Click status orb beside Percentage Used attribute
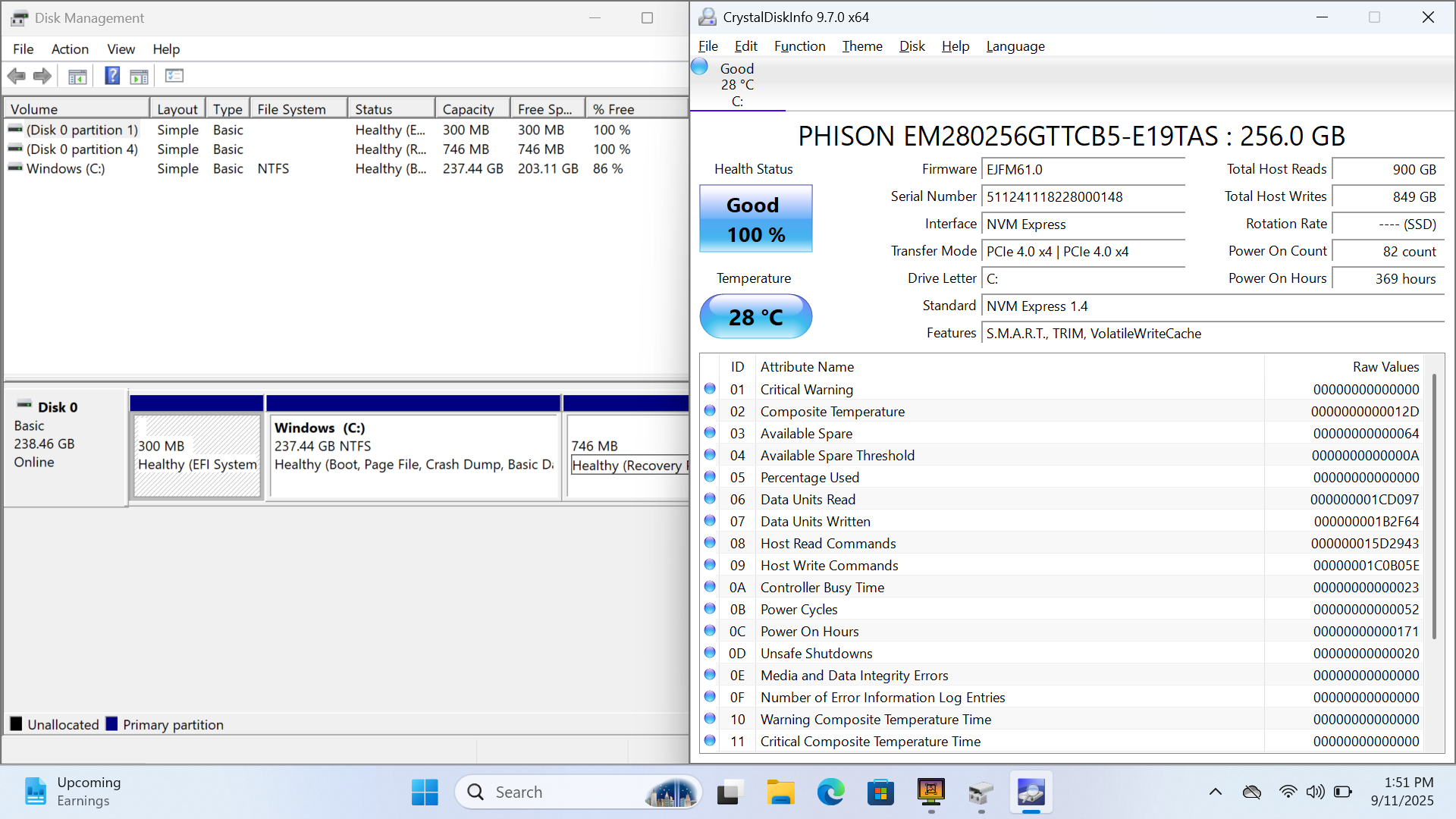 pos(710,476)
